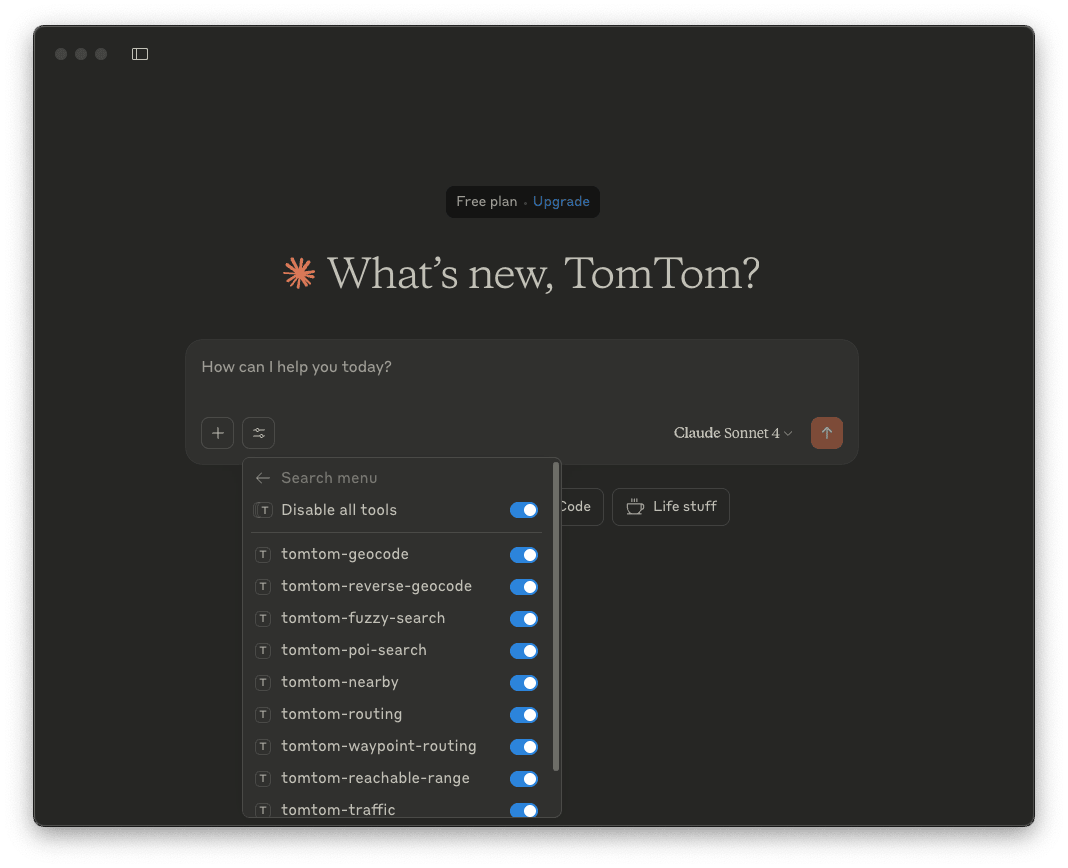Click the coffee cup icon on Life stuff
Screen dimensions: 1068x868
[635, 506]
